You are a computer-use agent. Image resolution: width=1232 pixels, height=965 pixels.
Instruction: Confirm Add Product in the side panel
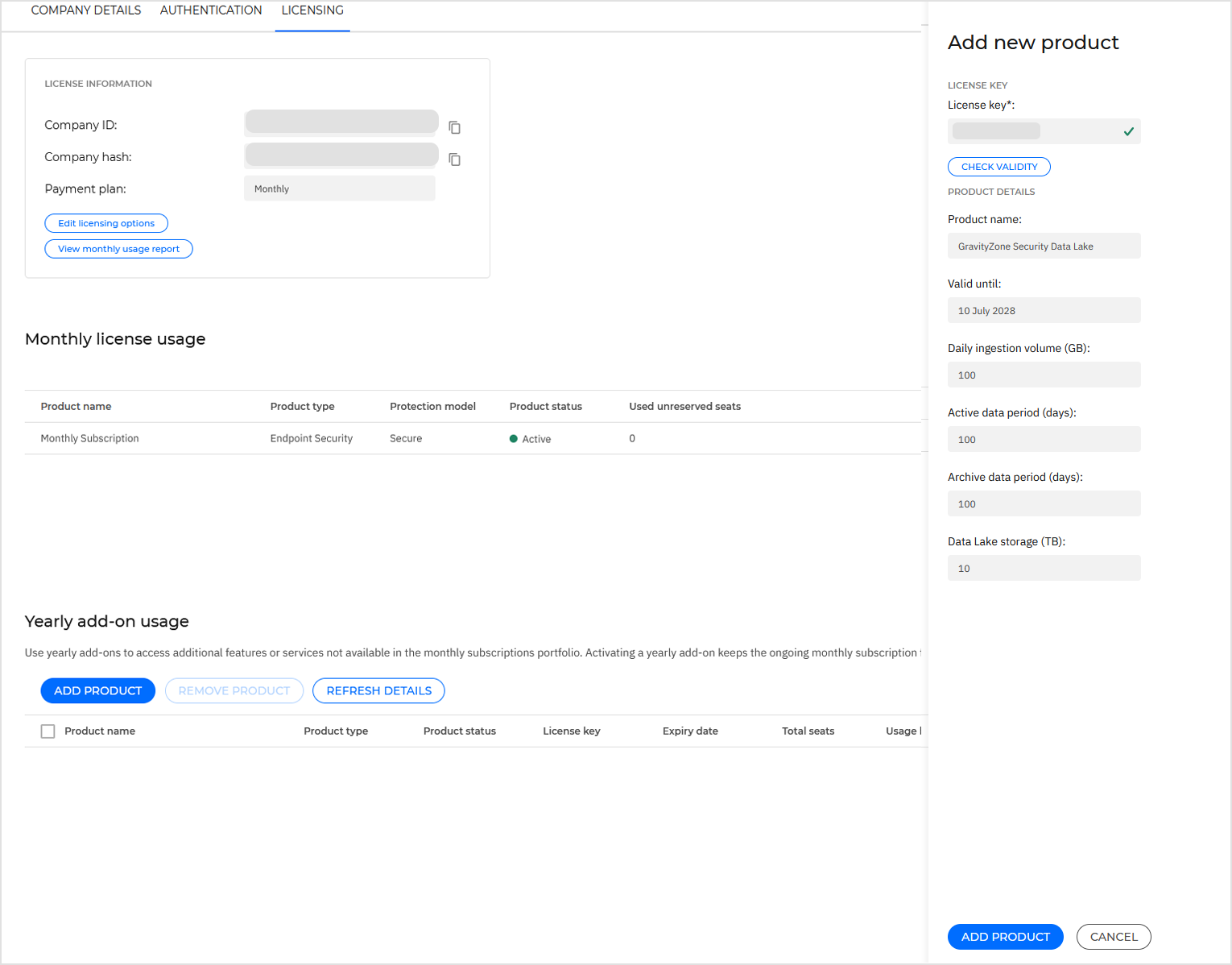(x=1005, y=936)
